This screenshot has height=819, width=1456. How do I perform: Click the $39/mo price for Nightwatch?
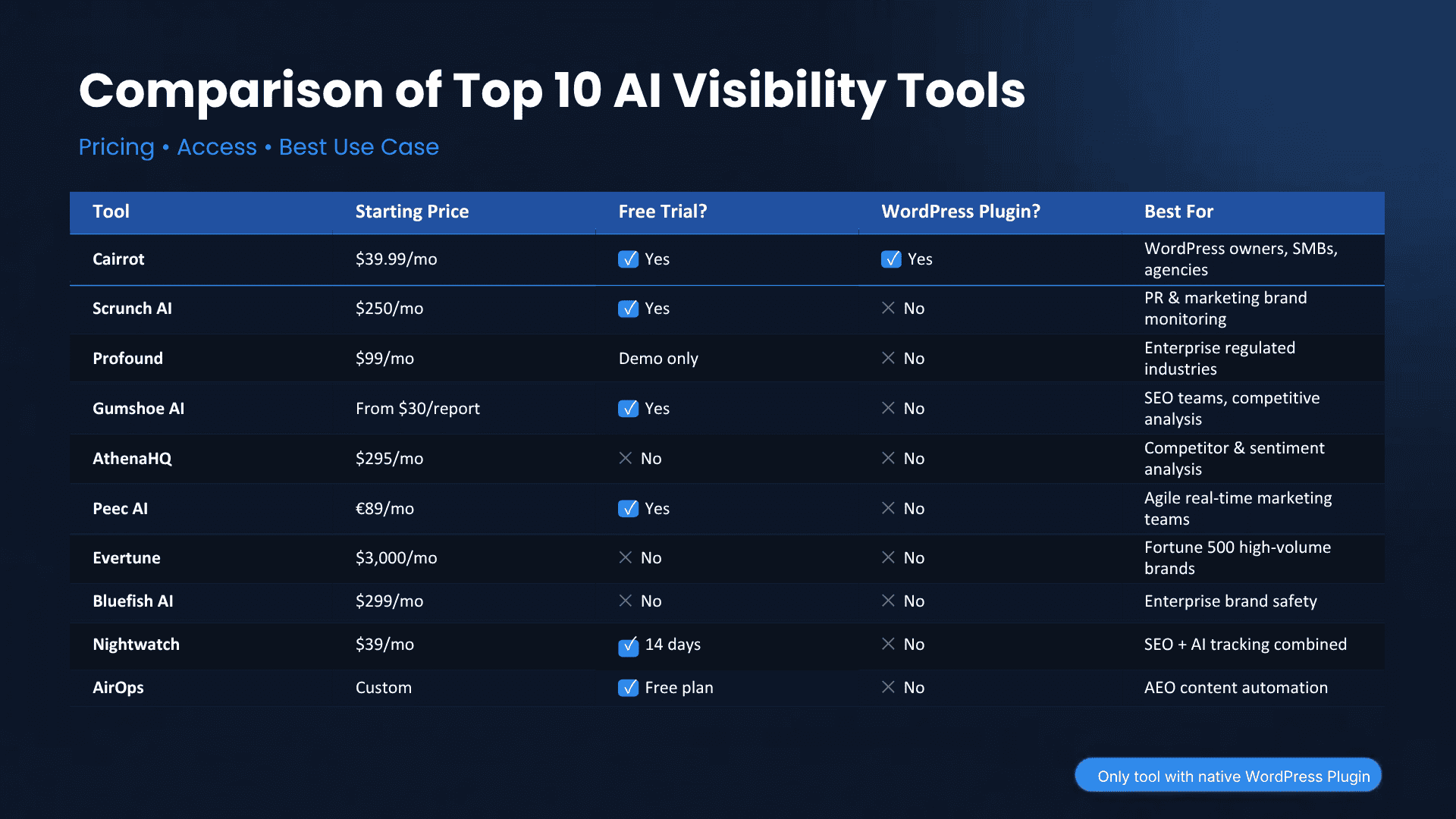[x=384, y=645]
